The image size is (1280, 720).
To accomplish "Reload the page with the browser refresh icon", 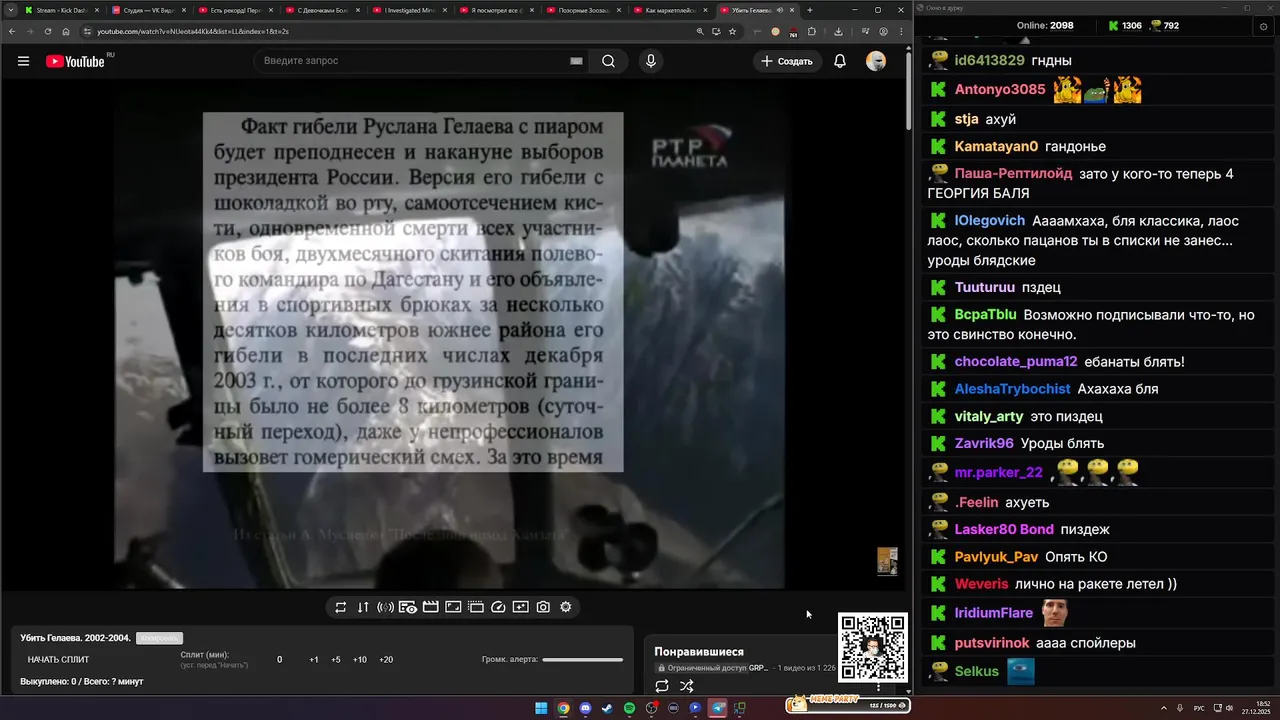I will (48, 31).
